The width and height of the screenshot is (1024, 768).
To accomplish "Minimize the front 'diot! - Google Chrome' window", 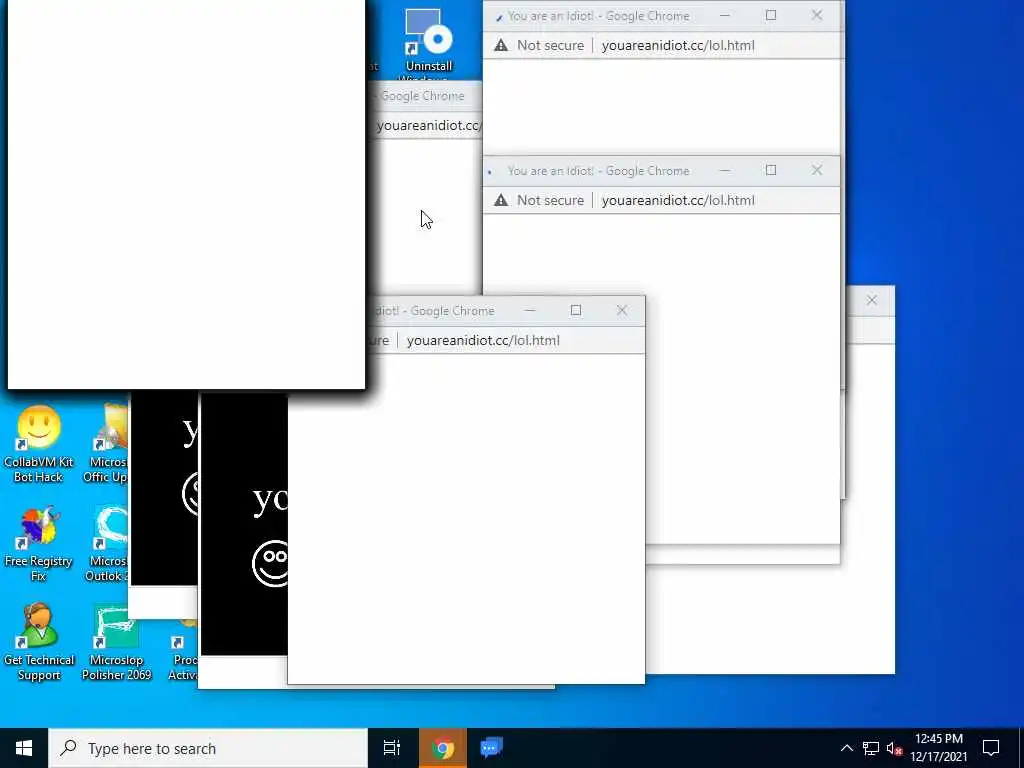I will pyautogui.click(x=530, y=310).
